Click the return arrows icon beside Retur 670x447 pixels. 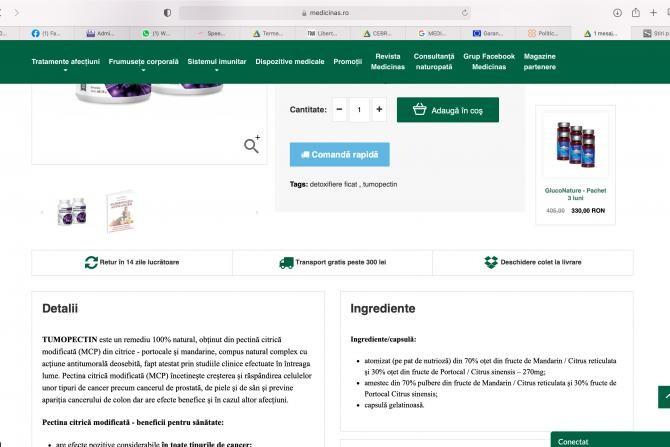click(x=91, y=262)
